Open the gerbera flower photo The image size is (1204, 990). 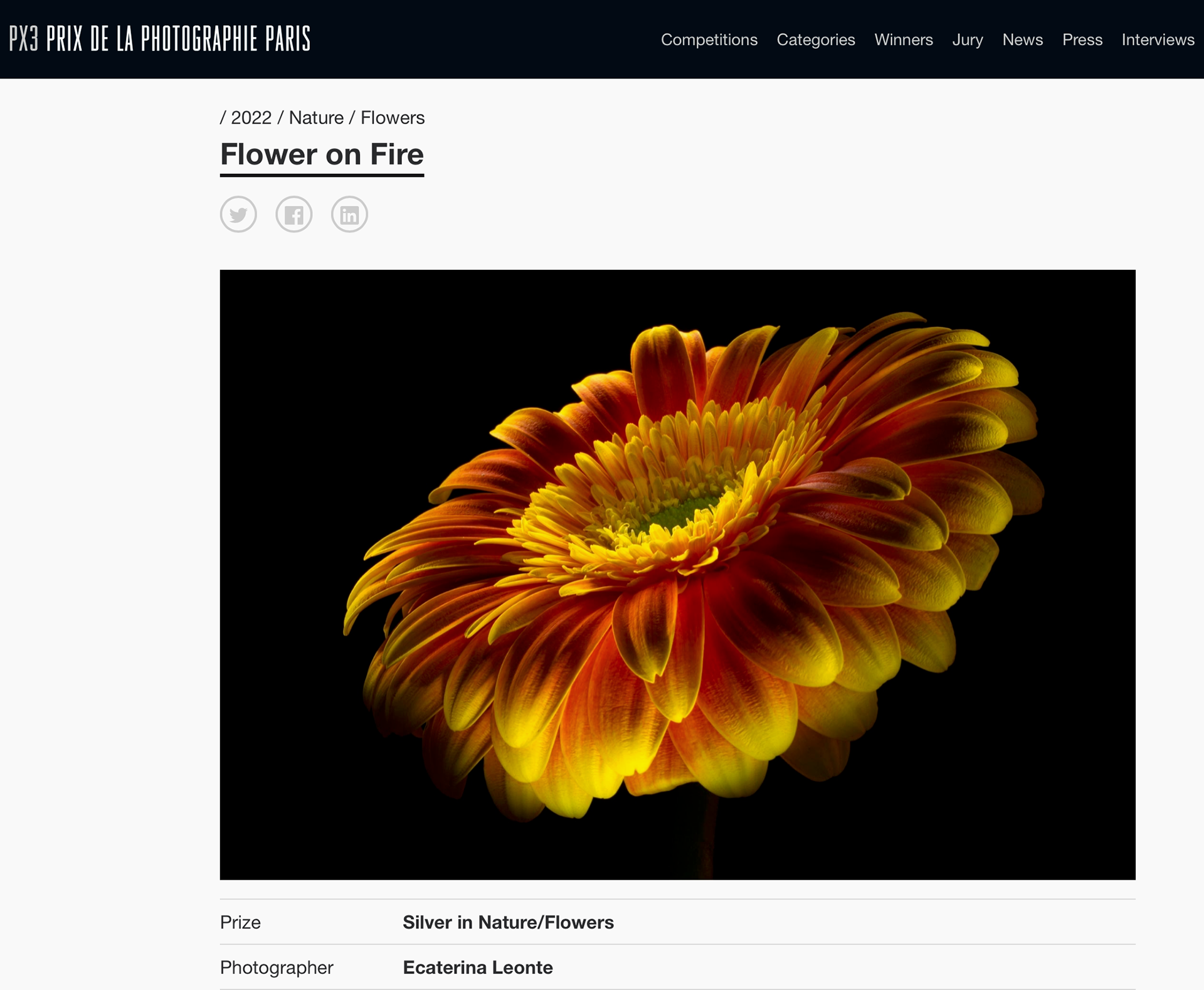tap(677, 575)
